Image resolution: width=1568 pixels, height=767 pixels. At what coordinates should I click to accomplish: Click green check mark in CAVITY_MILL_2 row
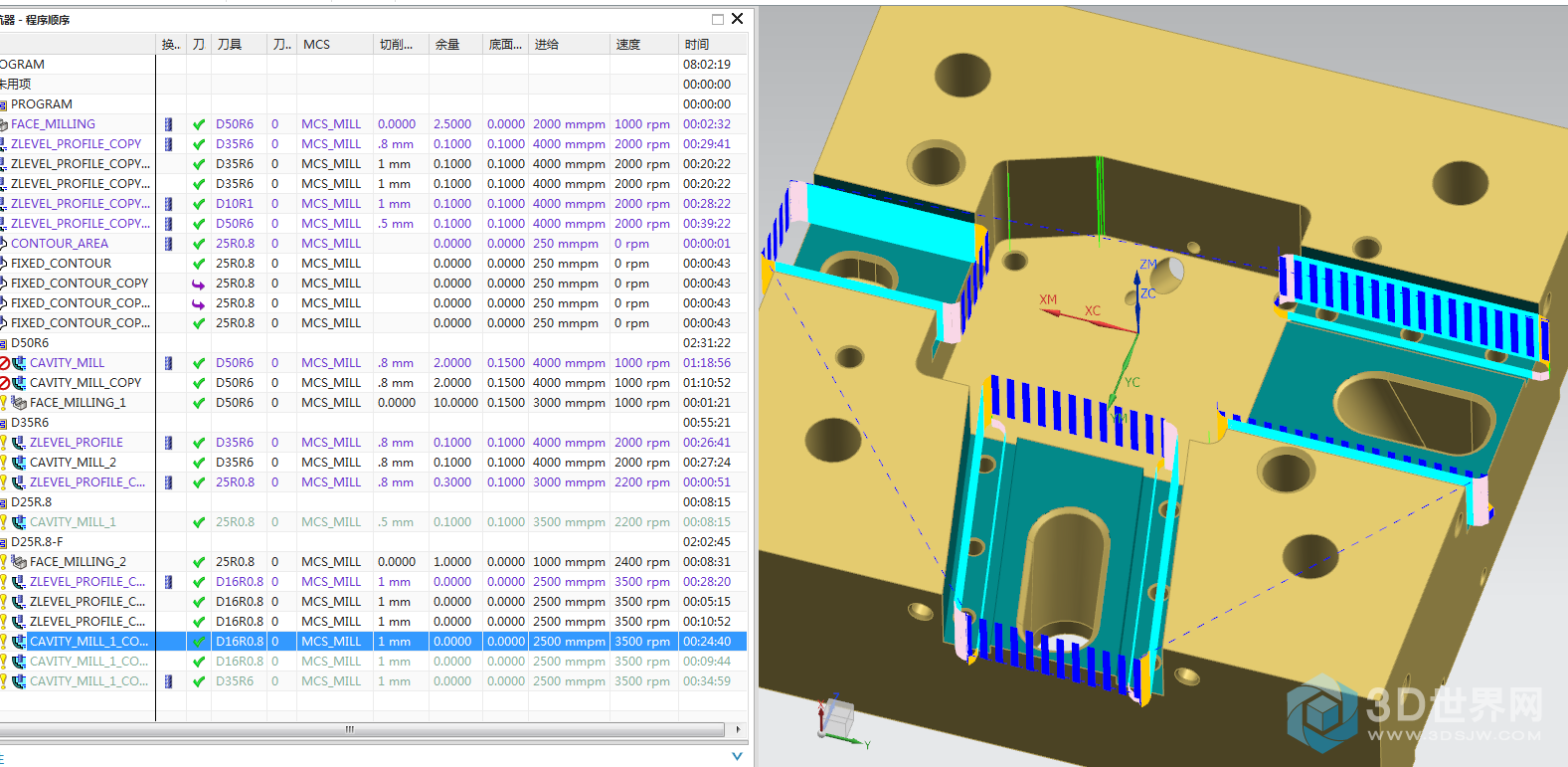pos(199,463)
